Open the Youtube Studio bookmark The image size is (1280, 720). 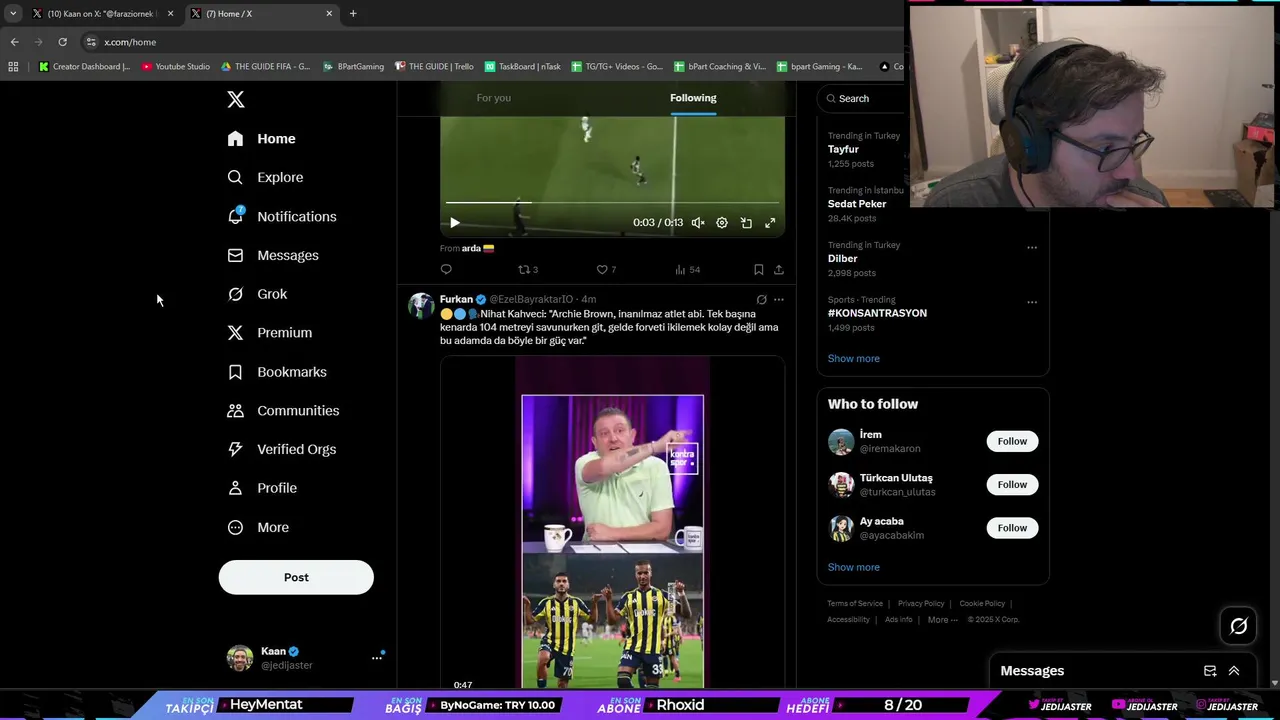[x=176, y=67]
